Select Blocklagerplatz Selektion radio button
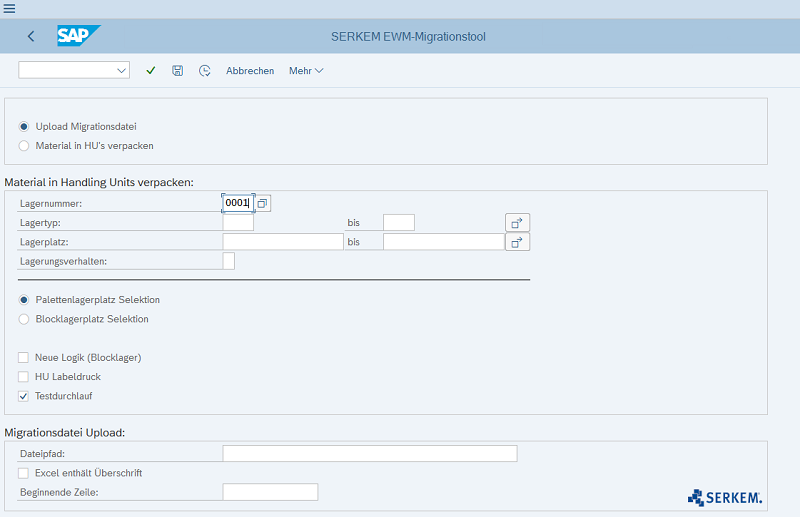Image resolution: width=800 pixels, height=517 pixels. point(23,319)
